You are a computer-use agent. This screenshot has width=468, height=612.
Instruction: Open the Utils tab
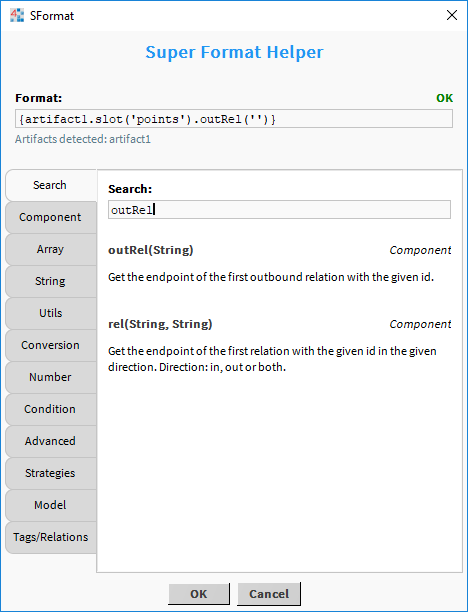tap(51, 313)
